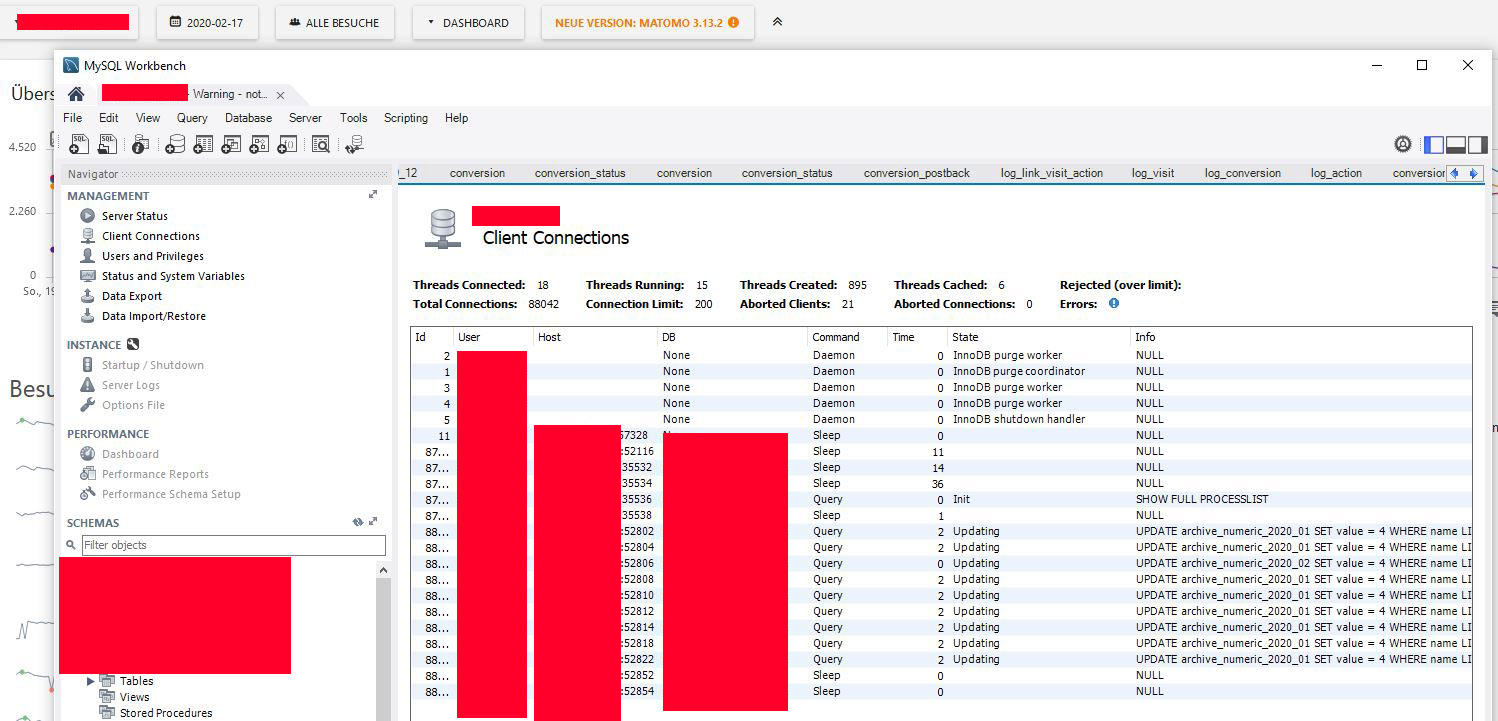This screenshot has height=721, width=1498.
Task: Toggle the bottom output panel
Action: pyautogui.click(x=1456, y=145)
